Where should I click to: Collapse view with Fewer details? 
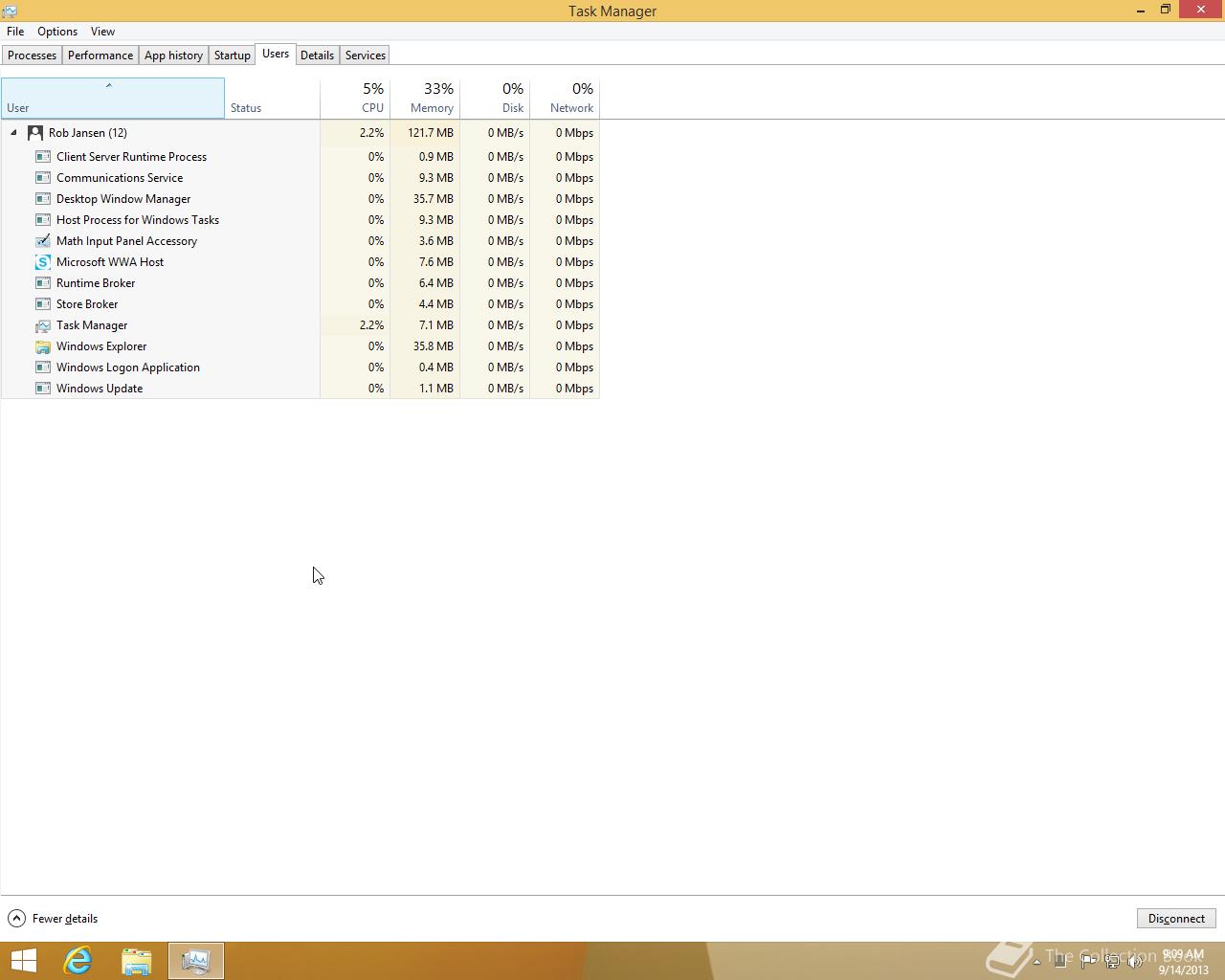[x=54, y=919]
